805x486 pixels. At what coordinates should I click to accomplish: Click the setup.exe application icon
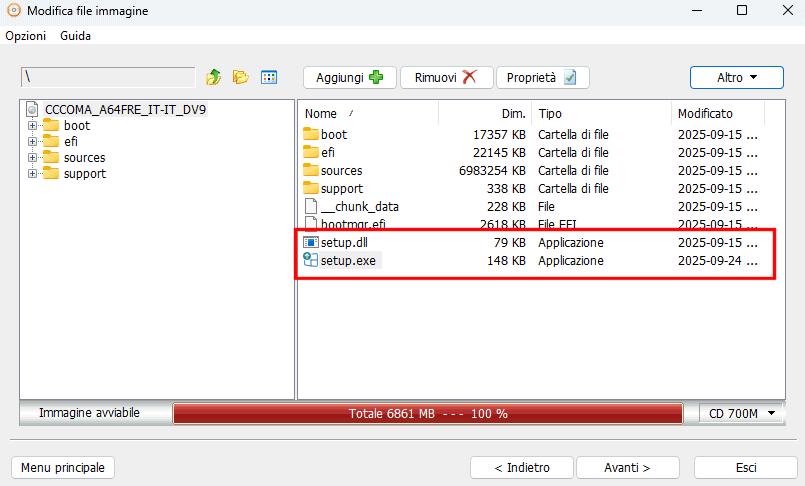click(x=311, y=260)
